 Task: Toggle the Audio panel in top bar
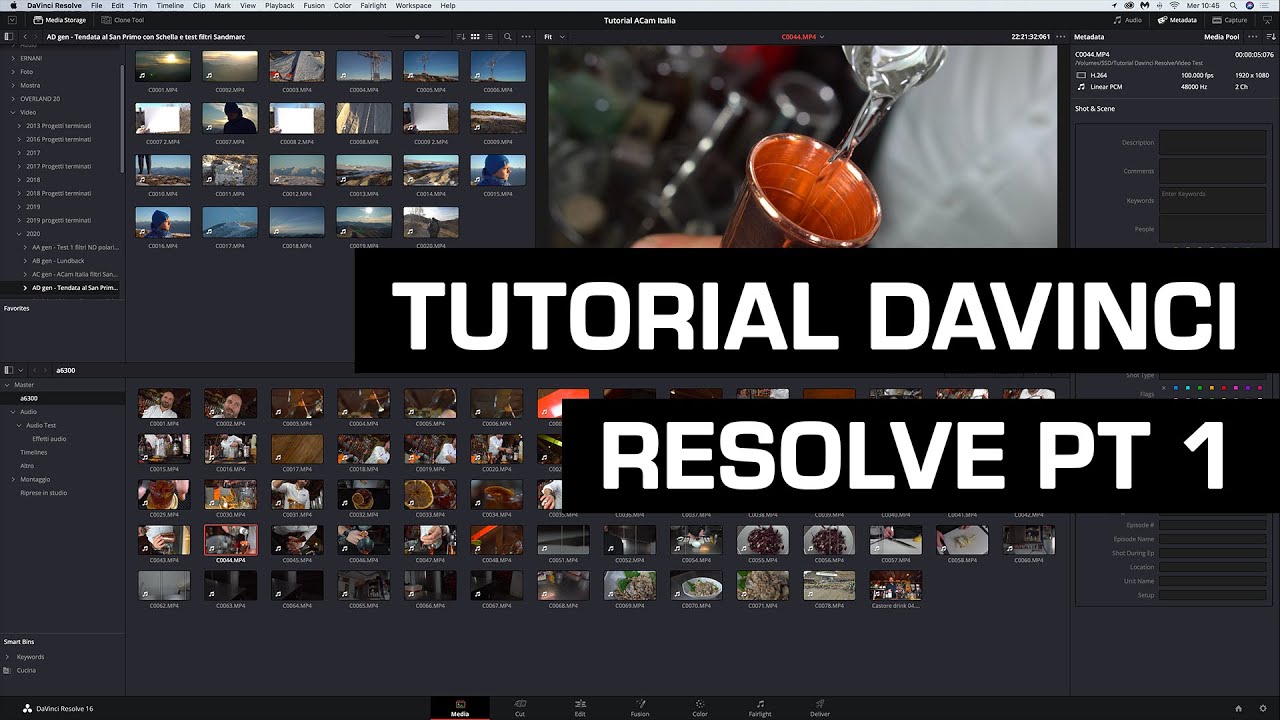click(1128, 20)
